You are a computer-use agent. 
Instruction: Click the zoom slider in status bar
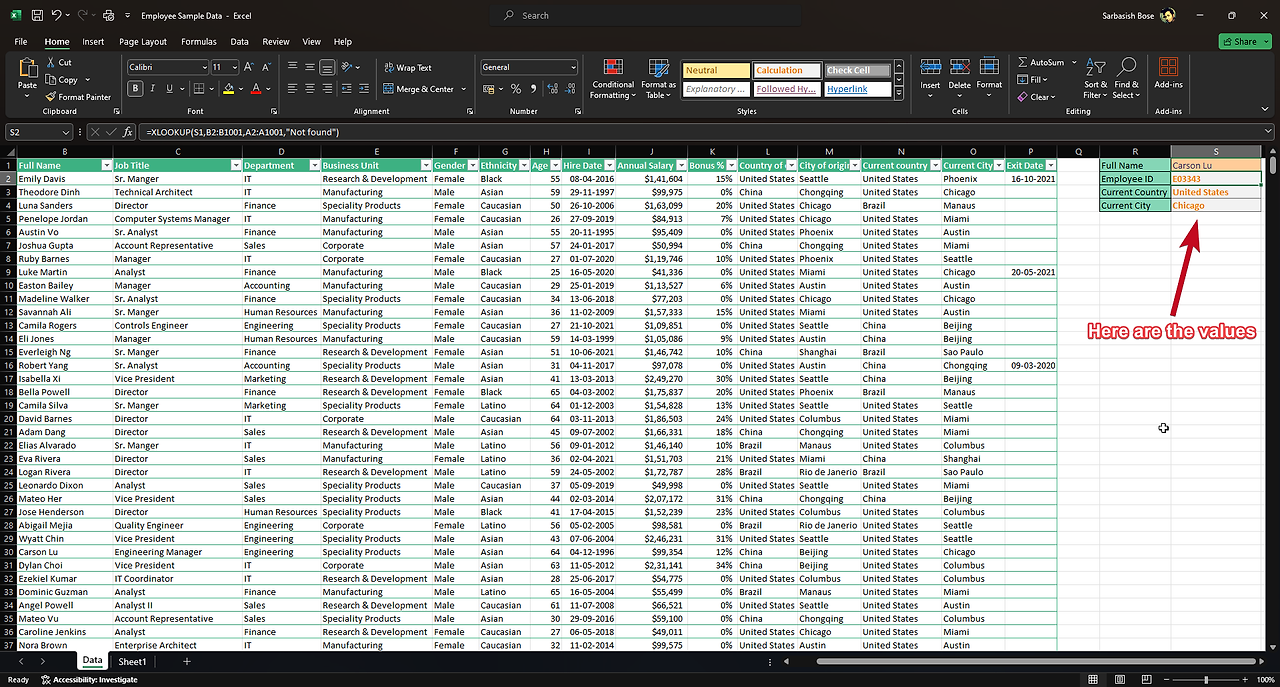(x=1204, y=680)
